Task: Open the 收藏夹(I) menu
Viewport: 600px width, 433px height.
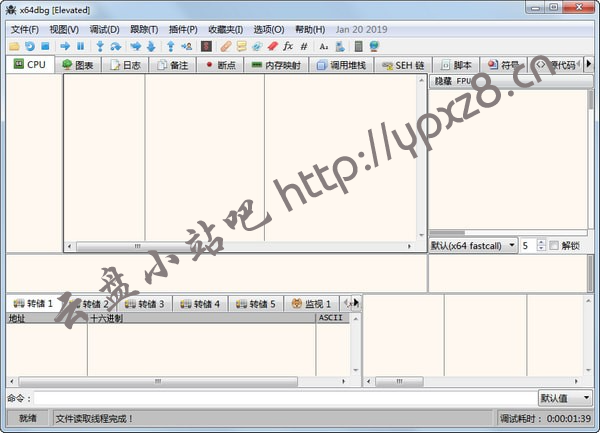Action: pos(226,29)
